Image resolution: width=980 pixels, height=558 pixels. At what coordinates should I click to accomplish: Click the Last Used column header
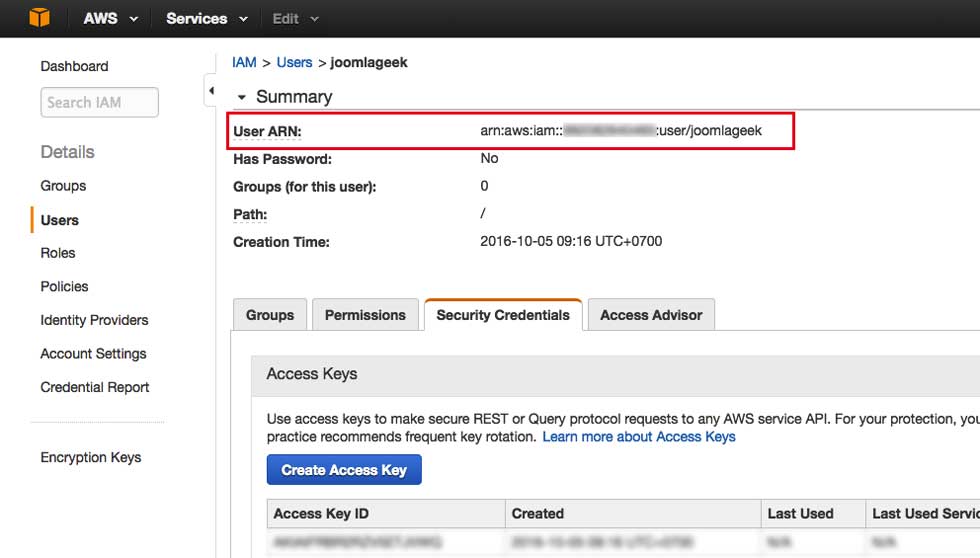coord(813,514)
